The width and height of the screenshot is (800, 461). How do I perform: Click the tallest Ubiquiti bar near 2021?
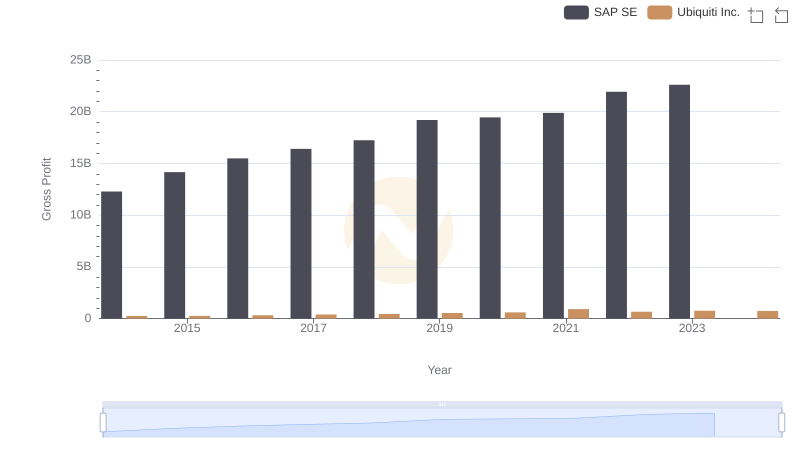[x=578, y=314]
